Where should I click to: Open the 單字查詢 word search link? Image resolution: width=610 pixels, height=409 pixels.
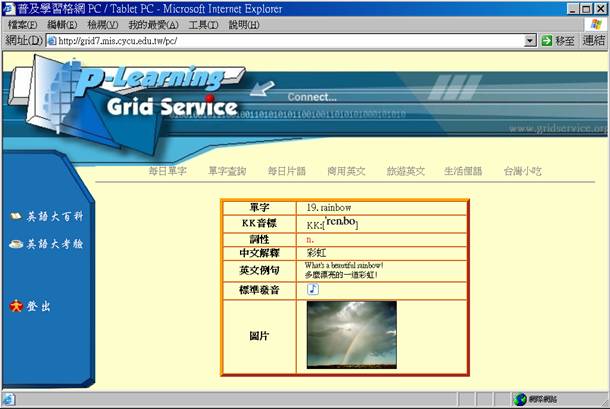coord(227,171)
